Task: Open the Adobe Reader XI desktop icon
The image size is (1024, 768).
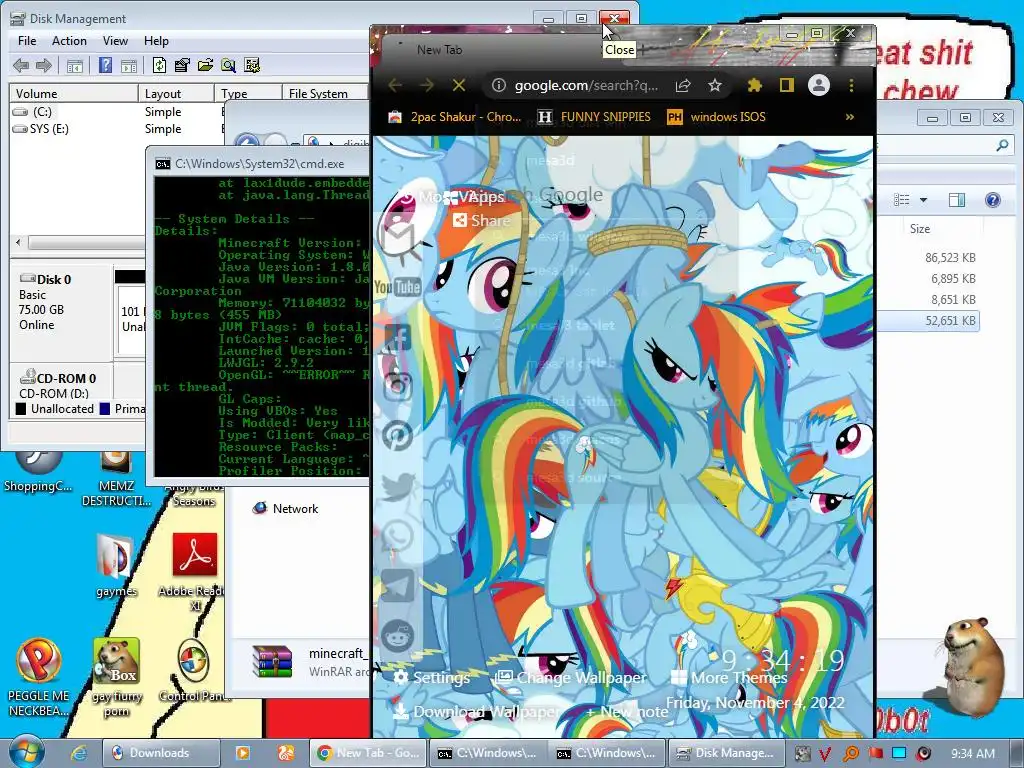Action: (194, 571)
